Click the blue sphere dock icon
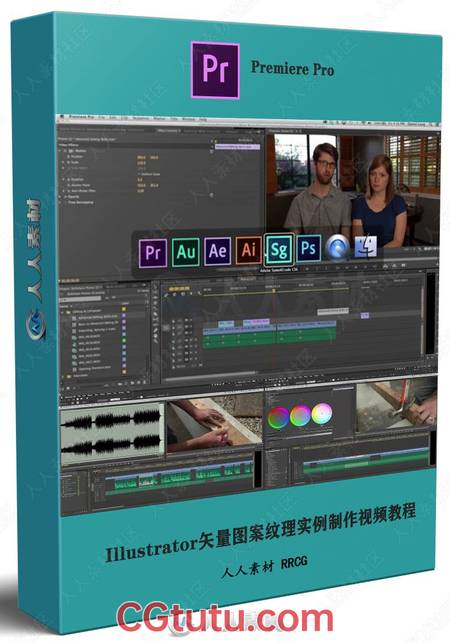The width and height of the screenshot is (450, 643). (x=337, y=248)
